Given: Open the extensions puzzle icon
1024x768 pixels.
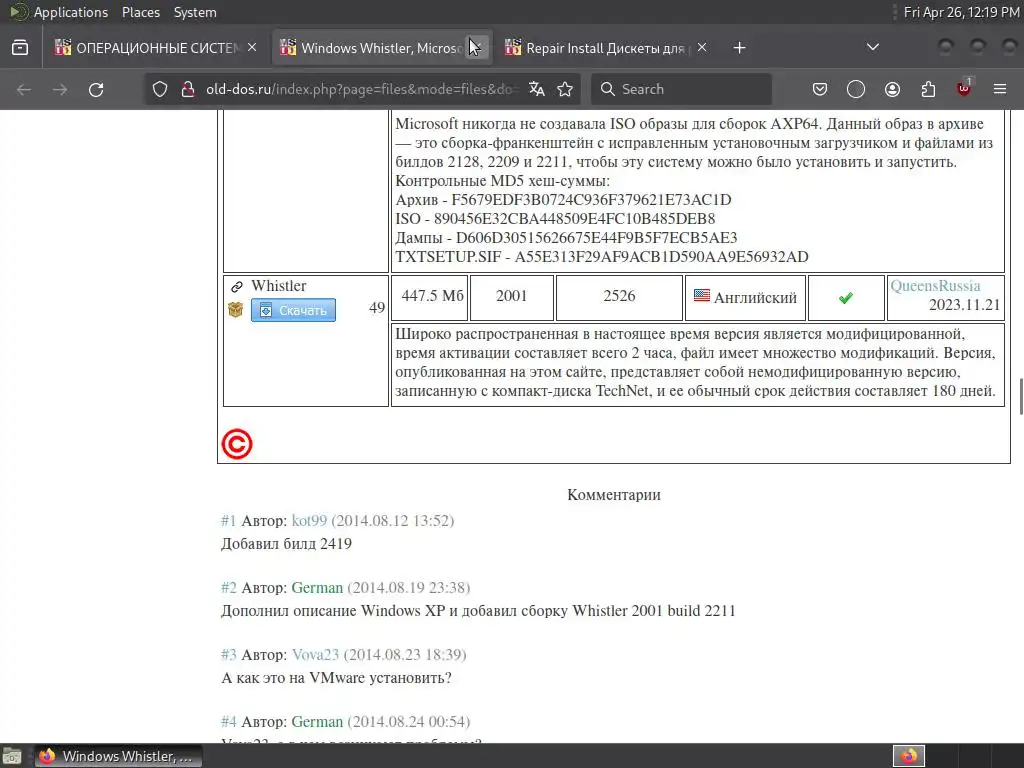Looking at the screenshot, I should click(928, 89).
